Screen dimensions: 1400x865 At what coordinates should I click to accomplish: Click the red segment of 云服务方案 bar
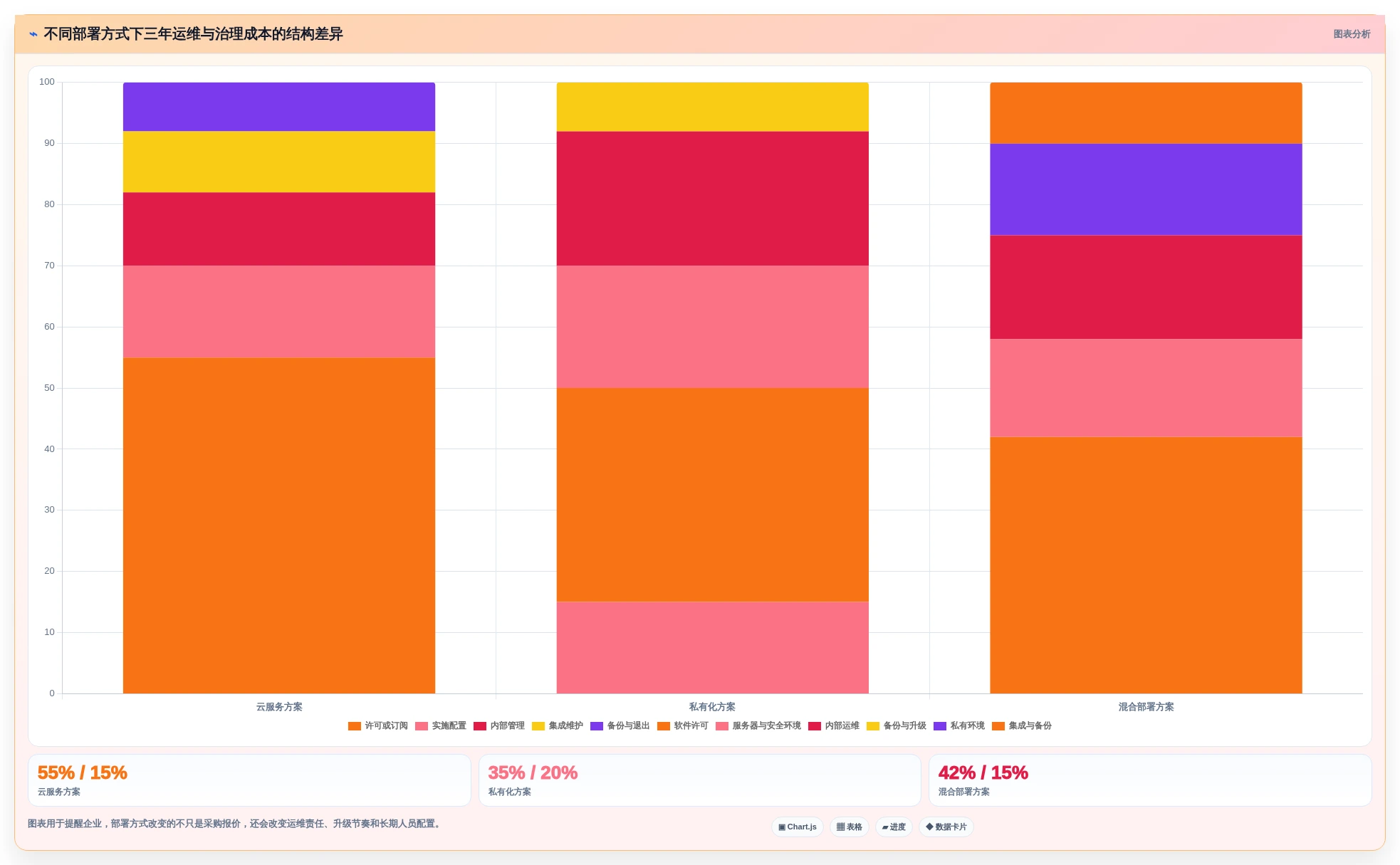tap(279, 229)
